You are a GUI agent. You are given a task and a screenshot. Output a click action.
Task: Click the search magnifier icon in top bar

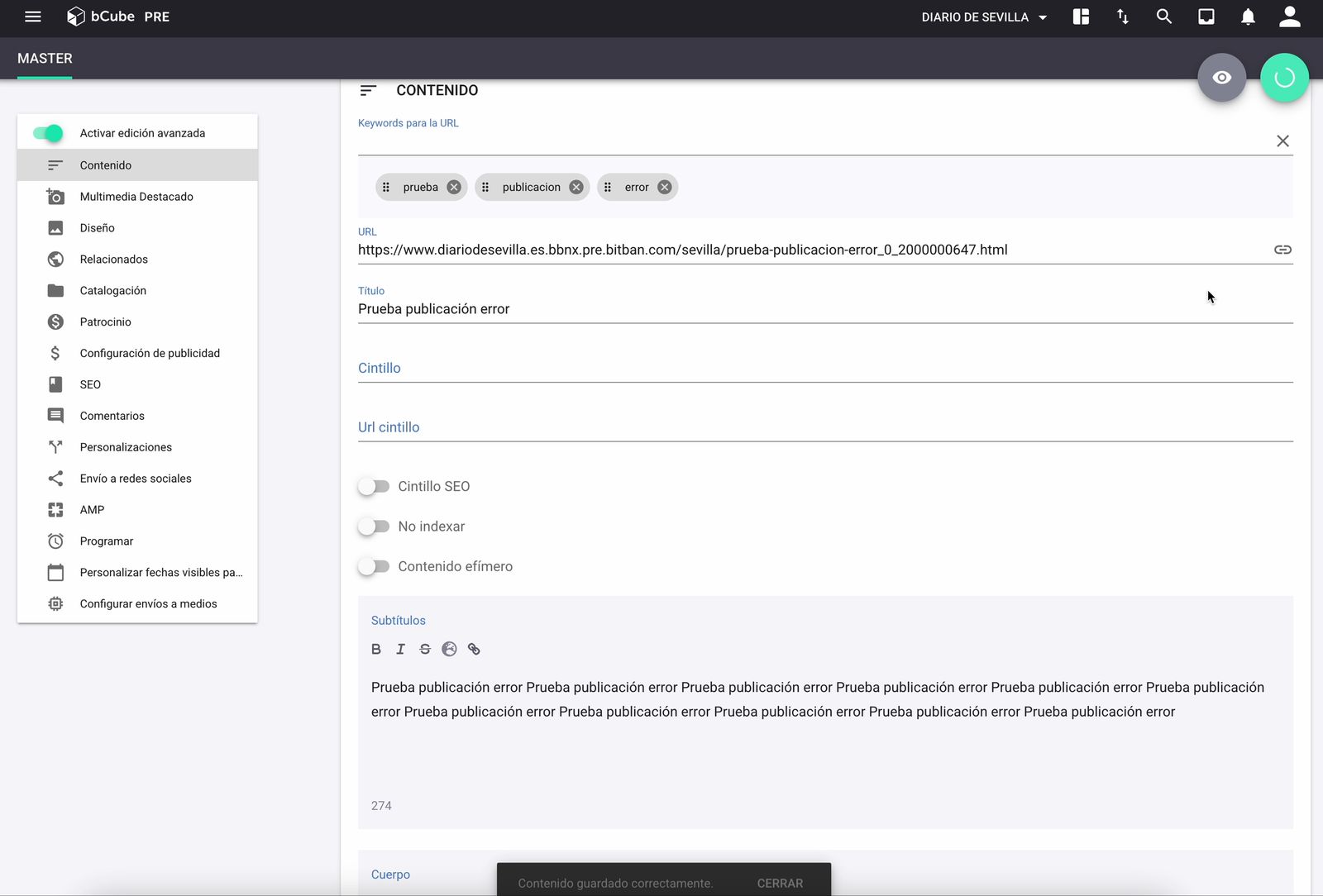pos(1163,17)
